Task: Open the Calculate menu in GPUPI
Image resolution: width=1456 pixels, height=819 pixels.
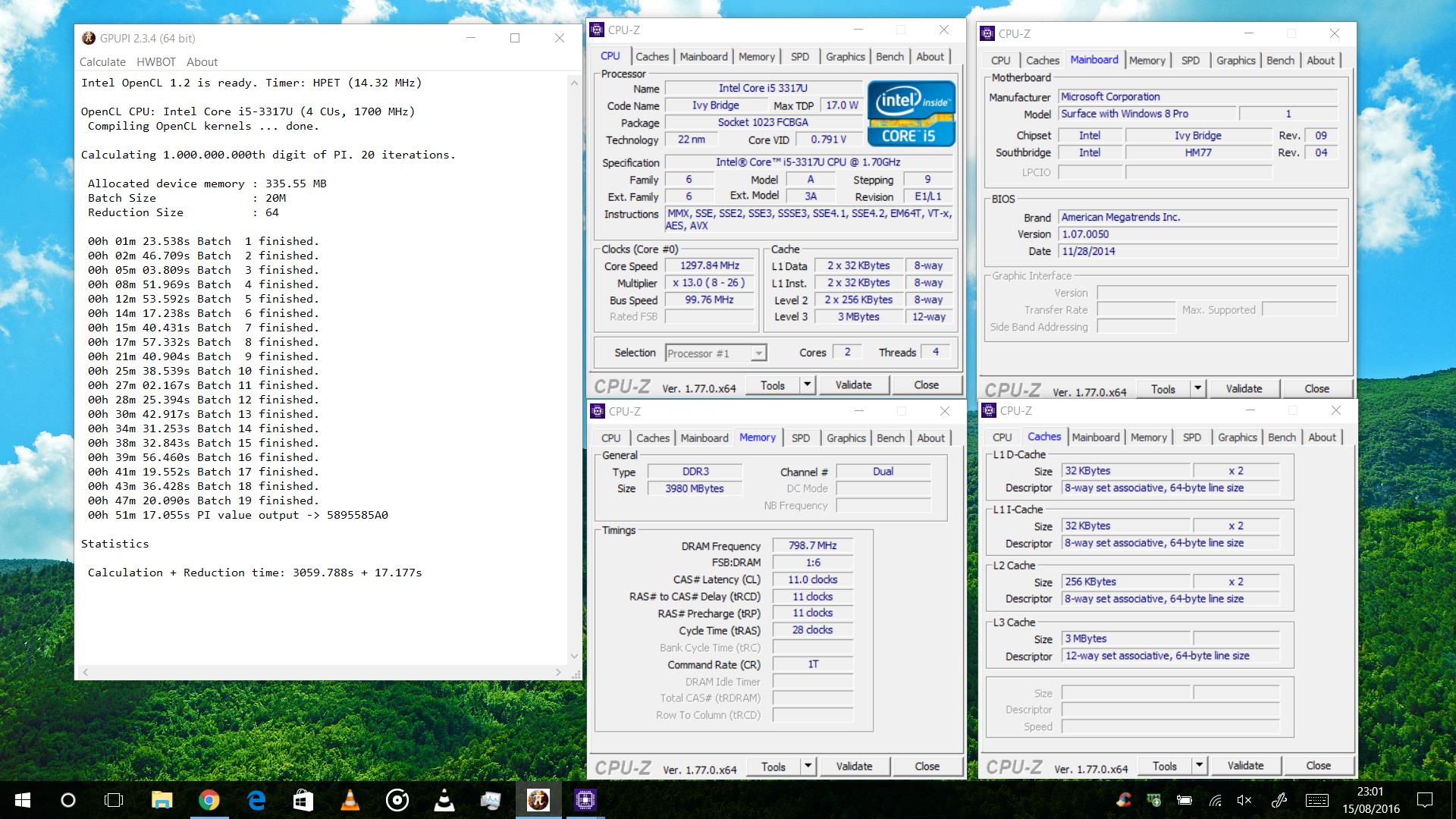Action: tap(102, 62)
